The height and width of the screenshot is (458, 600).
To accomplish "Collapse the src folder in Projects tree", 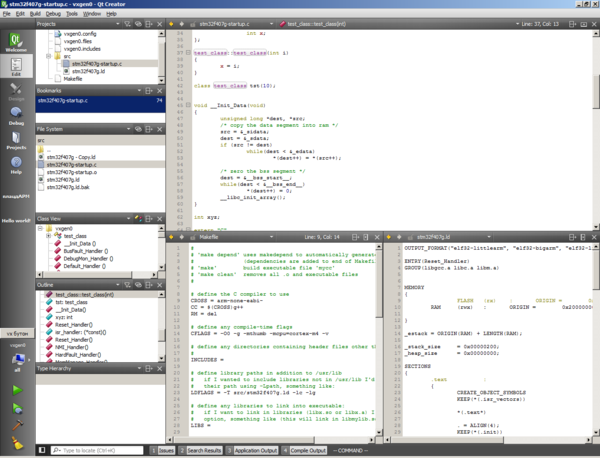I will tap(48, 56).
